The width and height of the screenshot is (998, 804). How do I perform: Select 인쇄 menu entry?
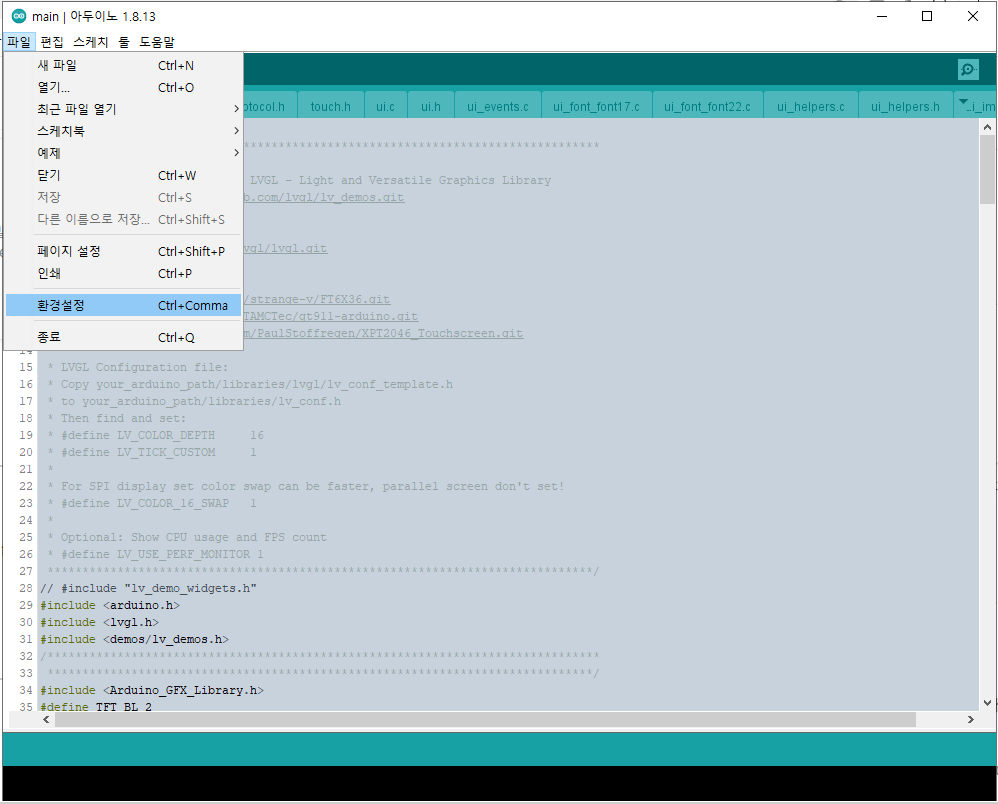pyautogui.click(x=123, y=273)
